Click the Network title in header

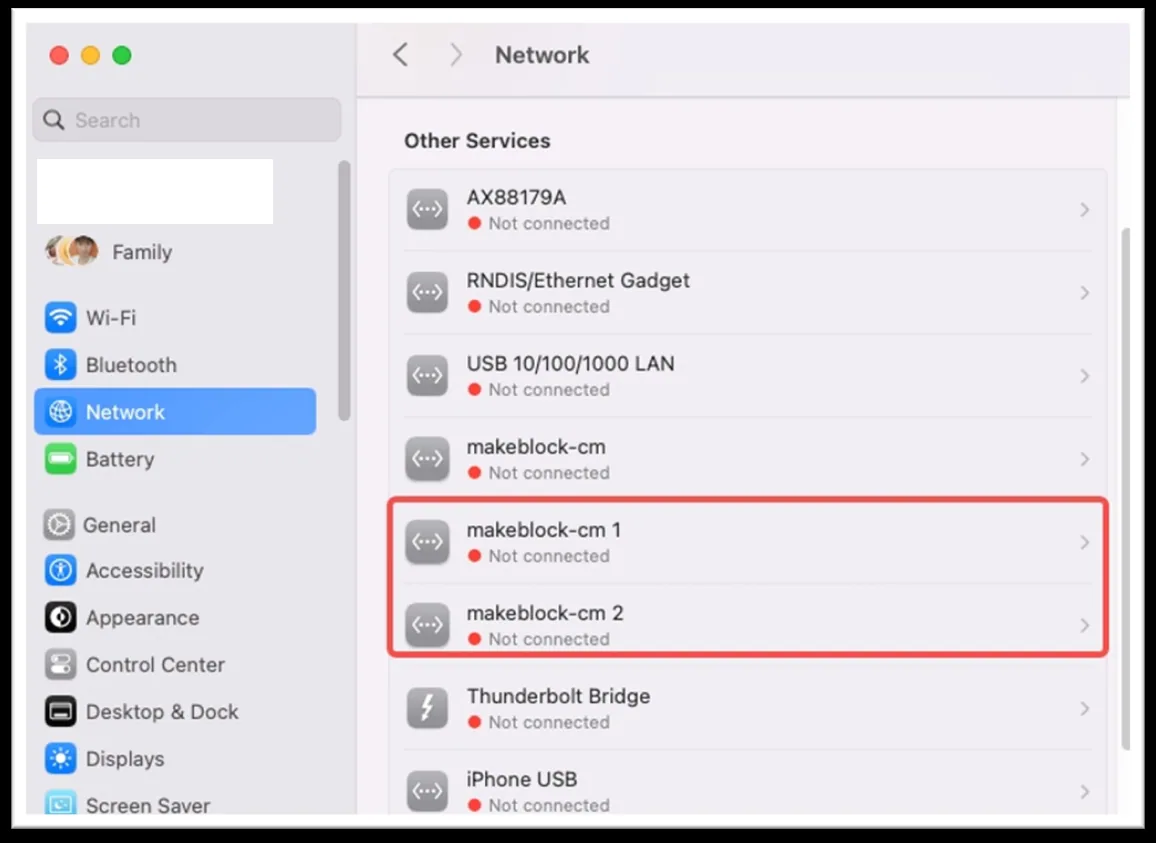(542, 55)
